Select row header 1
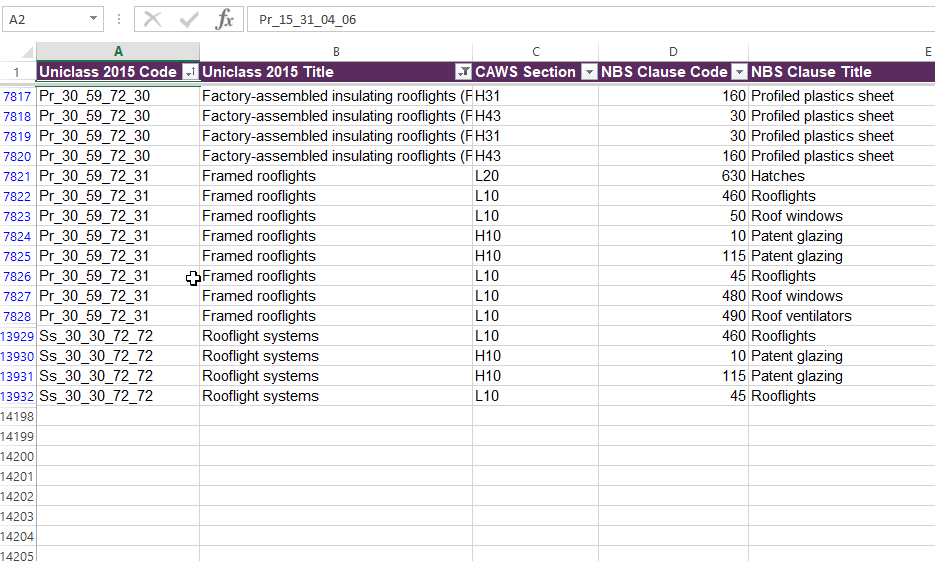 pyautogui.click(x=17, y=72)
